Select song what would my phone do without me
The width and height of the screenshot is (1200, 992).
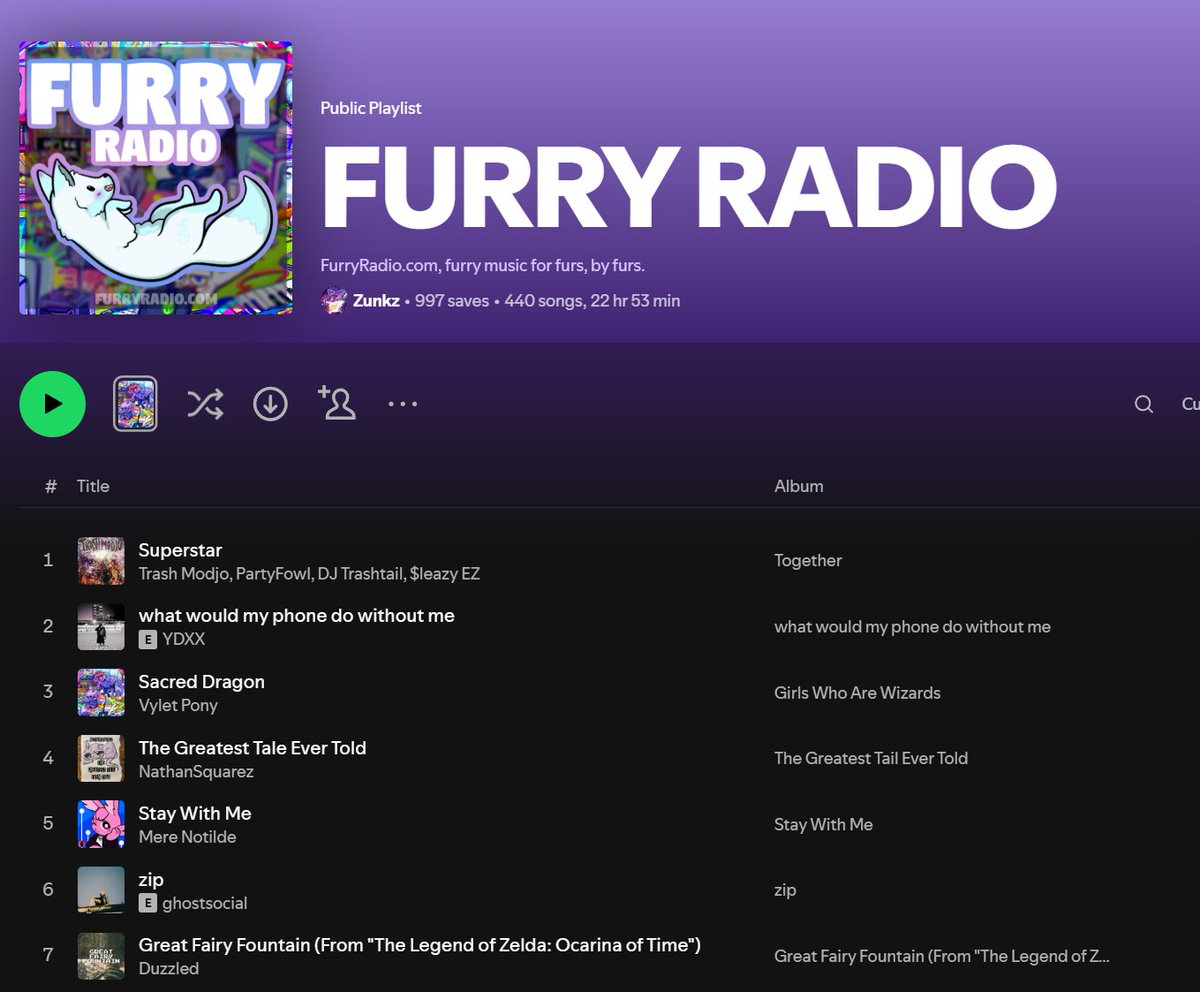pyautogui.click(x=296, y=616)
